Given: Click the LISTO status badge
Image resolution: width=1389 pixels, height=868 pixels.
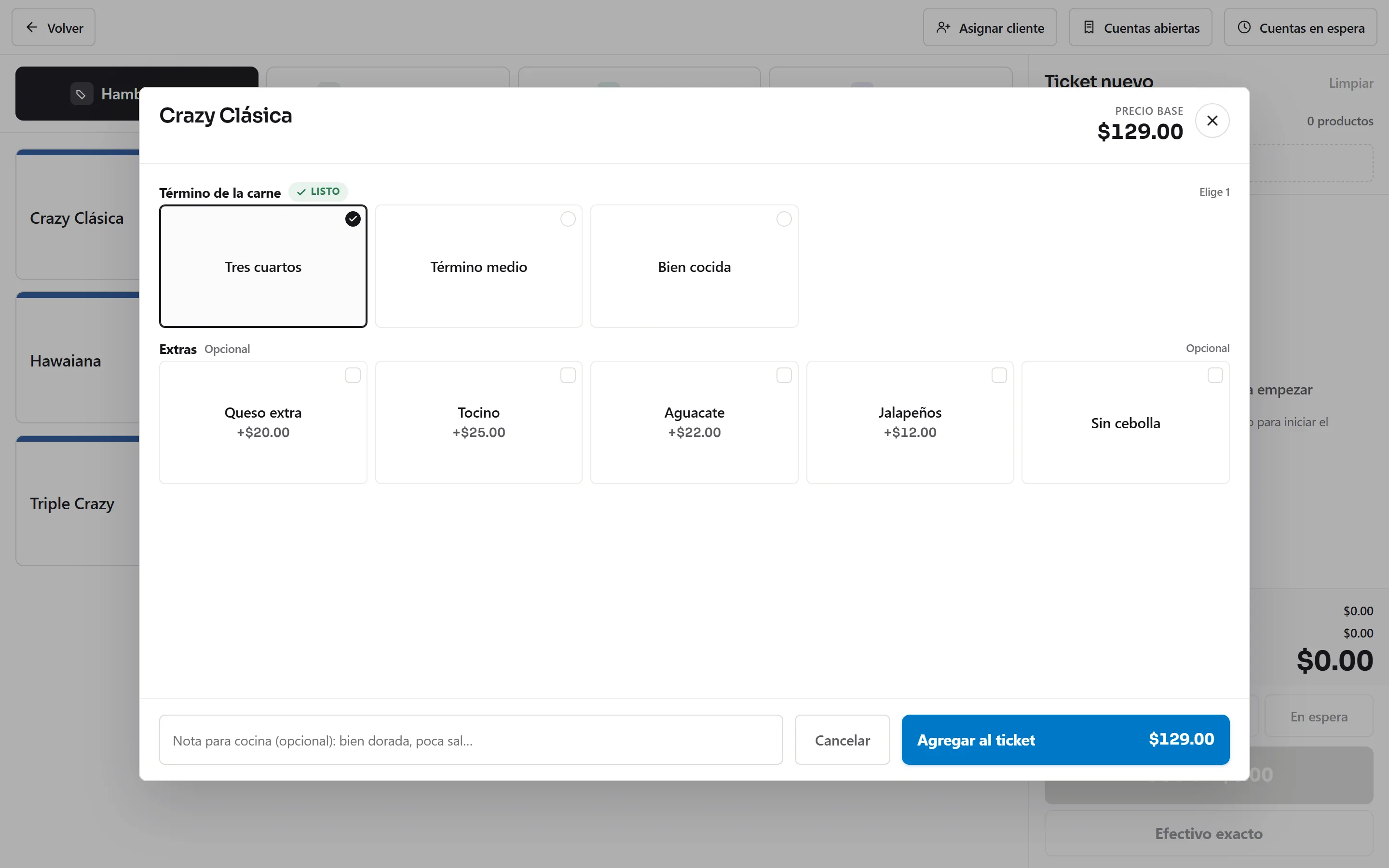Looking at the screenshot, I should [x=318, y=192].
